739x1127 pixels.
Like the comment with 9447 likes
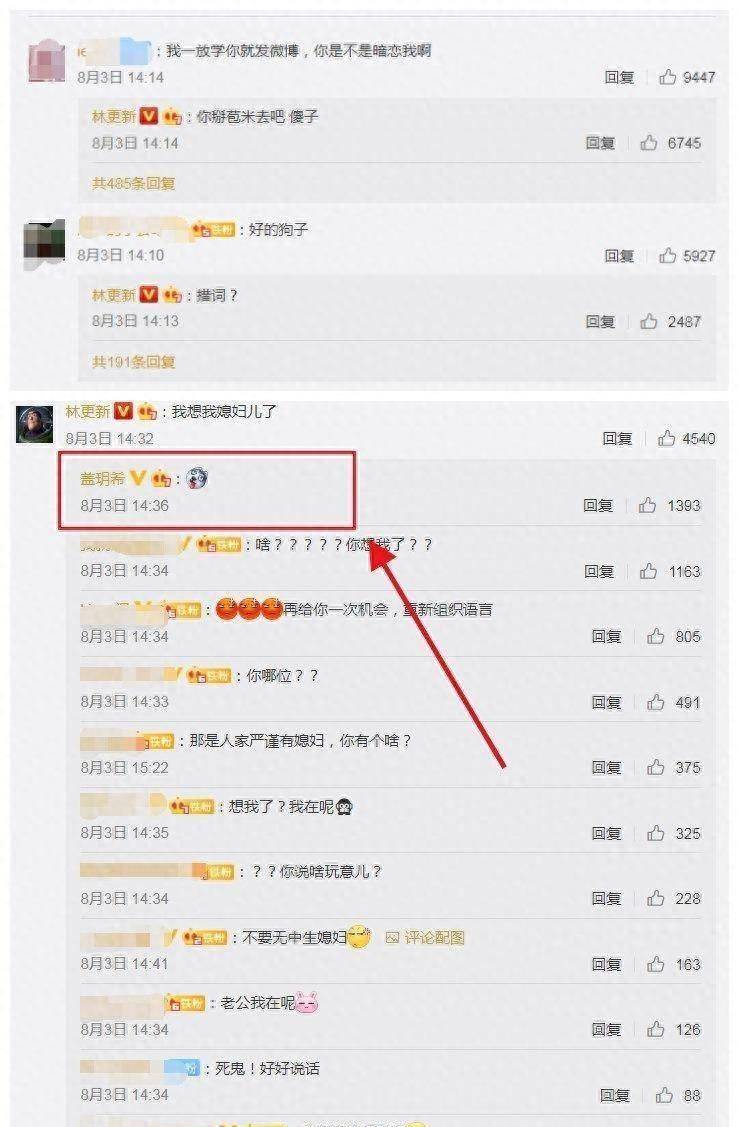(668, 76)
